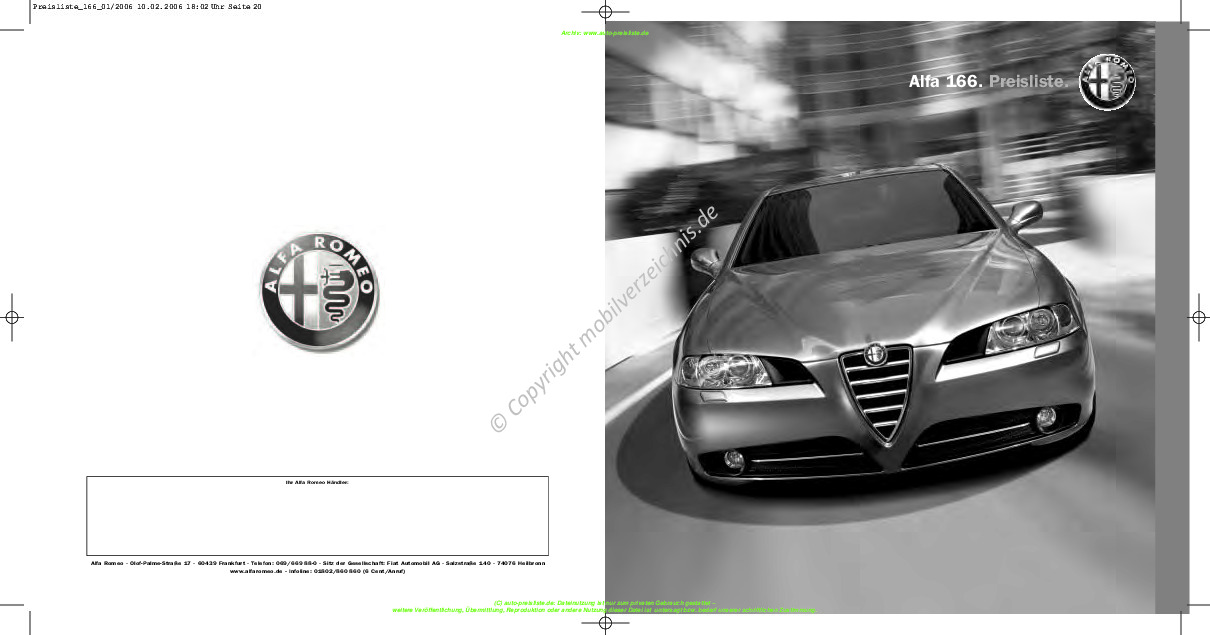1210x635 pixels.
Task: Click the 'Ihr Alfa Romeo Händler:' label
Action: coord(318,483)
